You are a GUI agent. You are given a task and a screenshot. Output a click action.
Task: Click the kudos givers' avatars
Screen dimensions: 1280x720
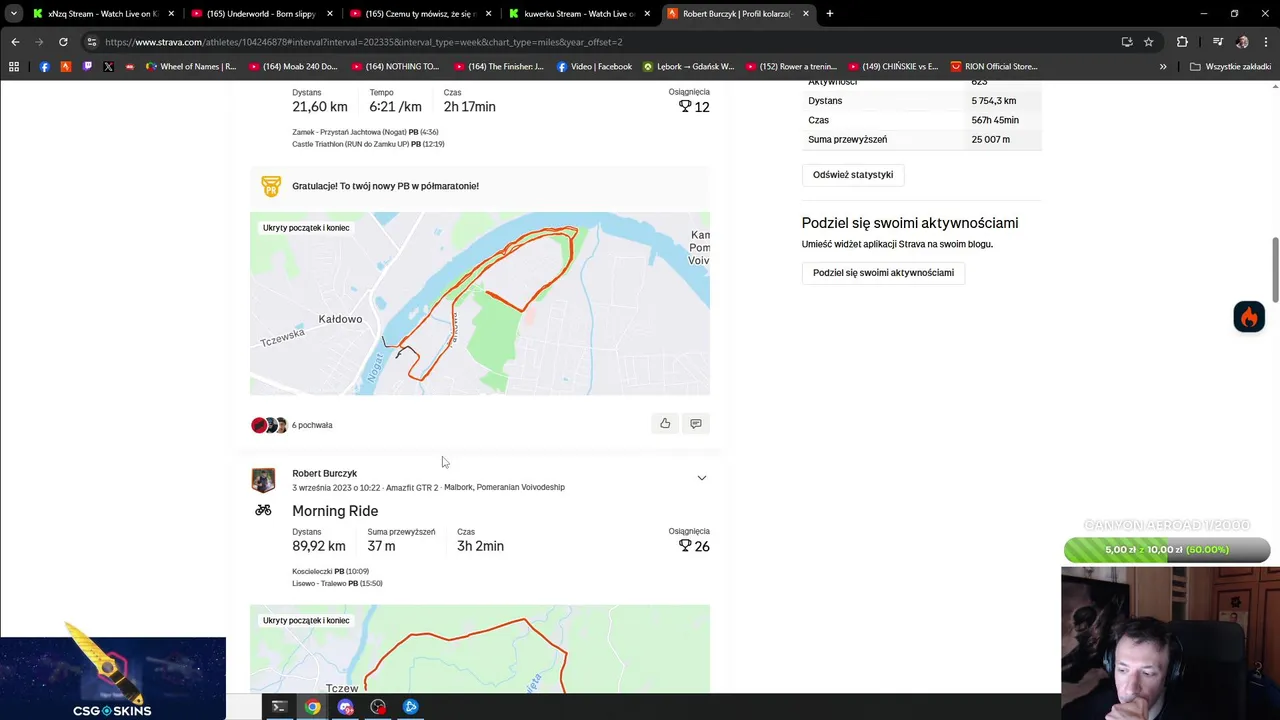[x=269, y=425]
